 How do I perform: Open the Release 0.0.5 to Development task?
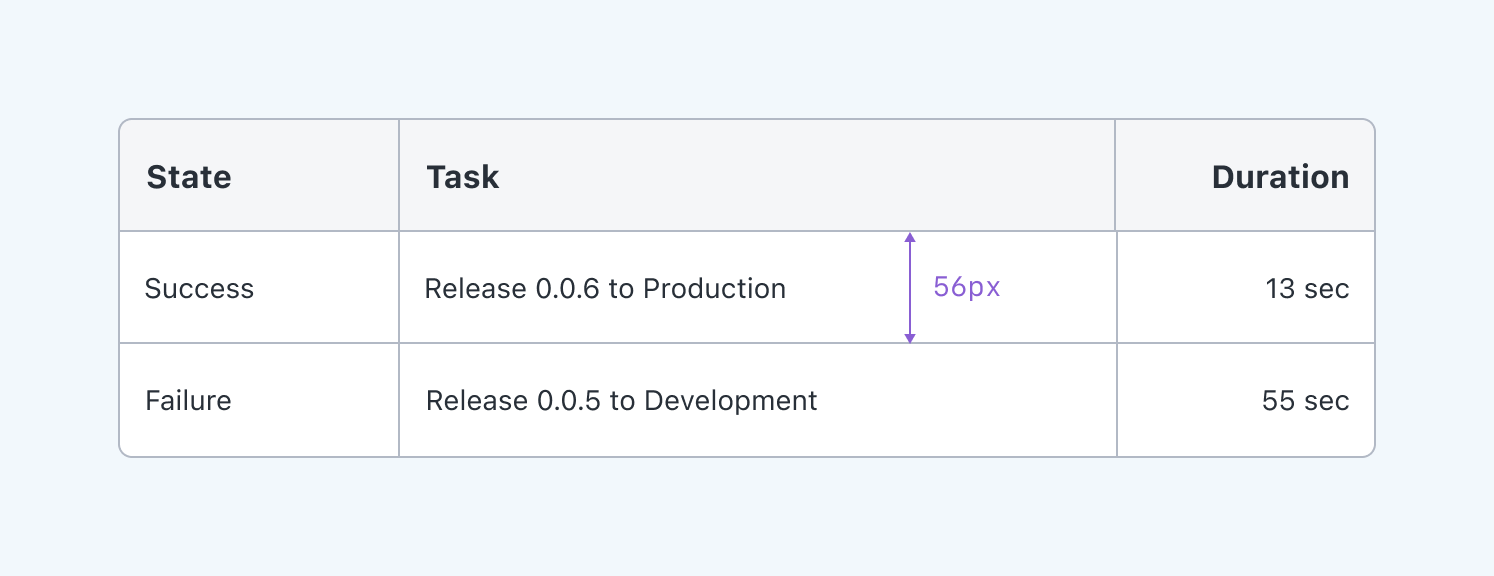pyautogui.click(x=621, y=401)
